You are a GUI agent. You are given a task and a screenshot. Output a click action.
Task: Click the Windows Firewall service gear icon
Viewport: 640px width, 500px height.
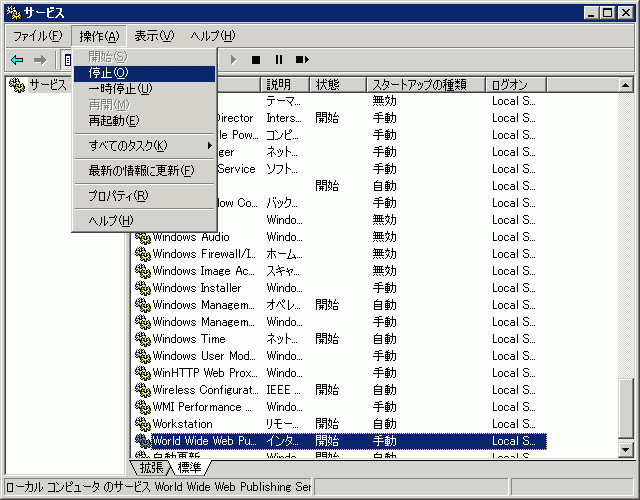143,254
